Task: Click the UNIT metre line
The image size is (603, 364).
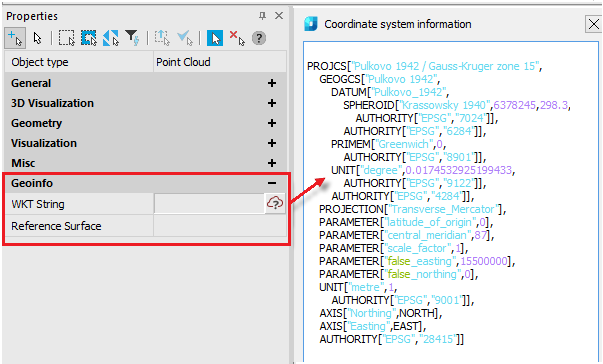Action: coord(358,287)
